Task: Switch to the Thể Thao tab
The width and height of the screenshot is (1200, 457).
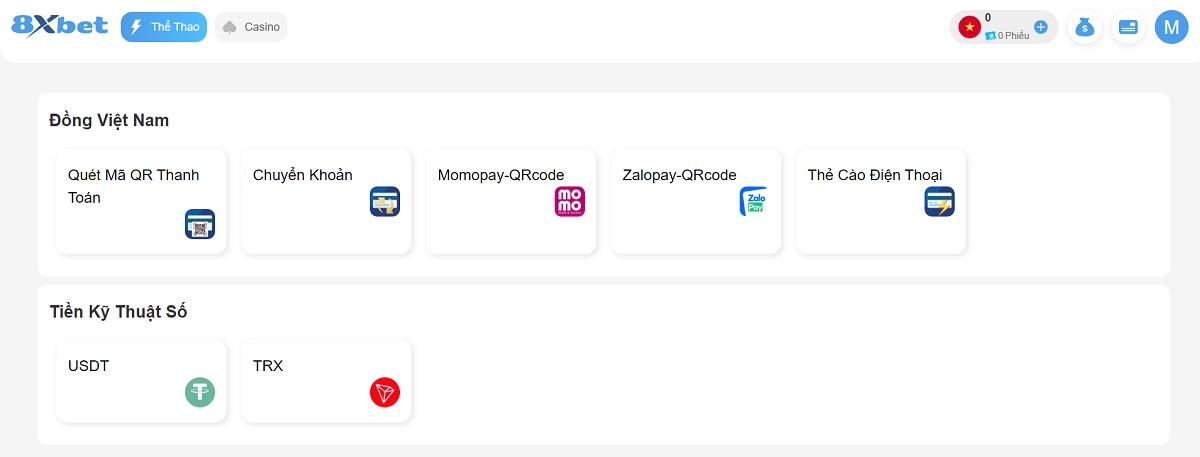Action: [164, 27]
